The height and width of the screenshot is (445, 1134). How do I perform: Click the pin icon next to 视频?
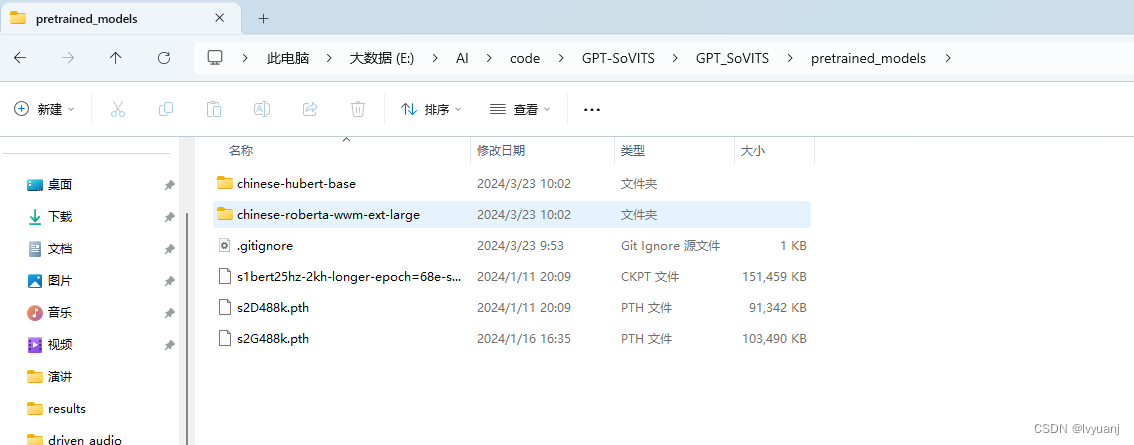pyautogui.click(x=169, y=345)
